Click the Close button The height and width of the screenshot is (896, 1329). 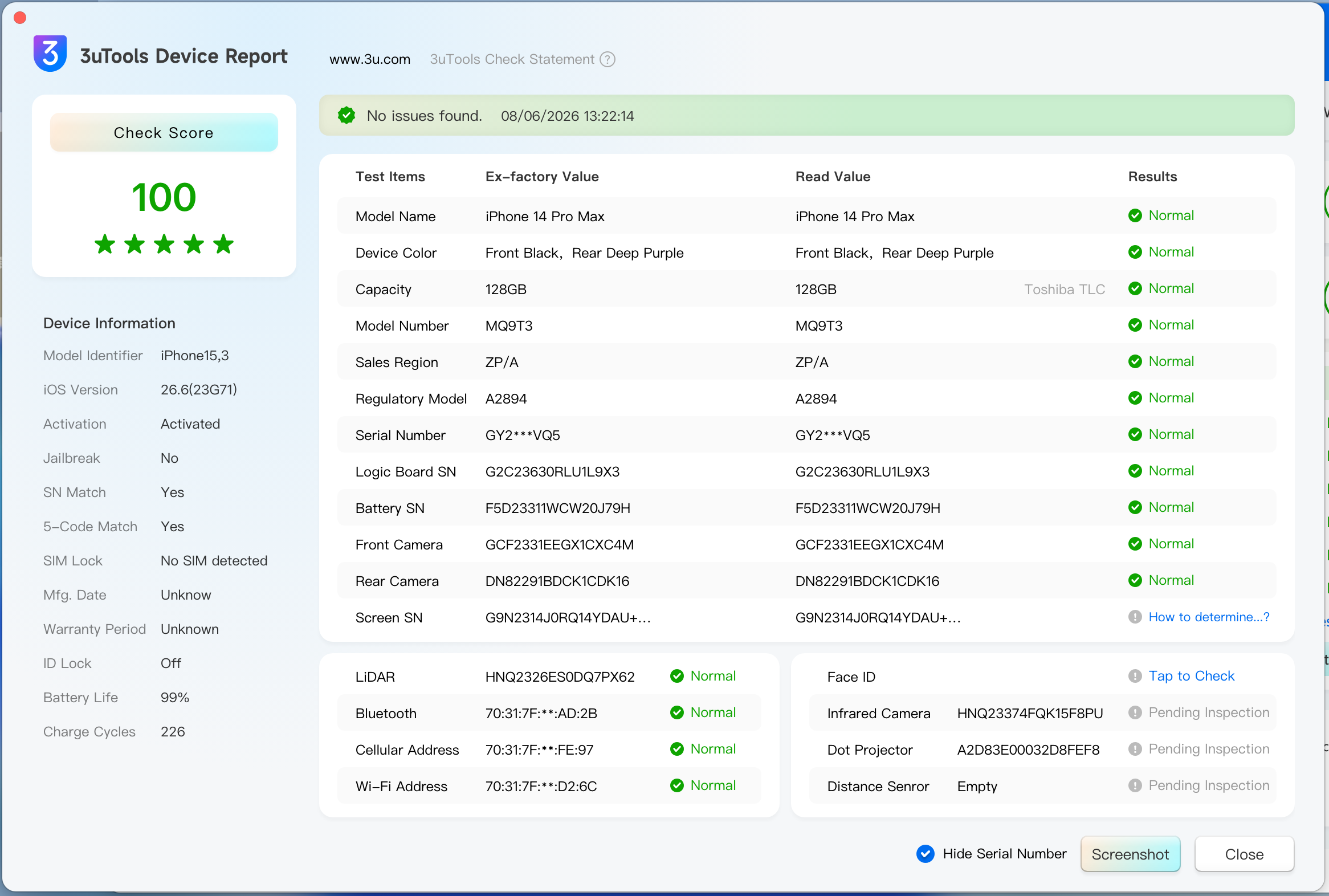(x=1244, y=854)
